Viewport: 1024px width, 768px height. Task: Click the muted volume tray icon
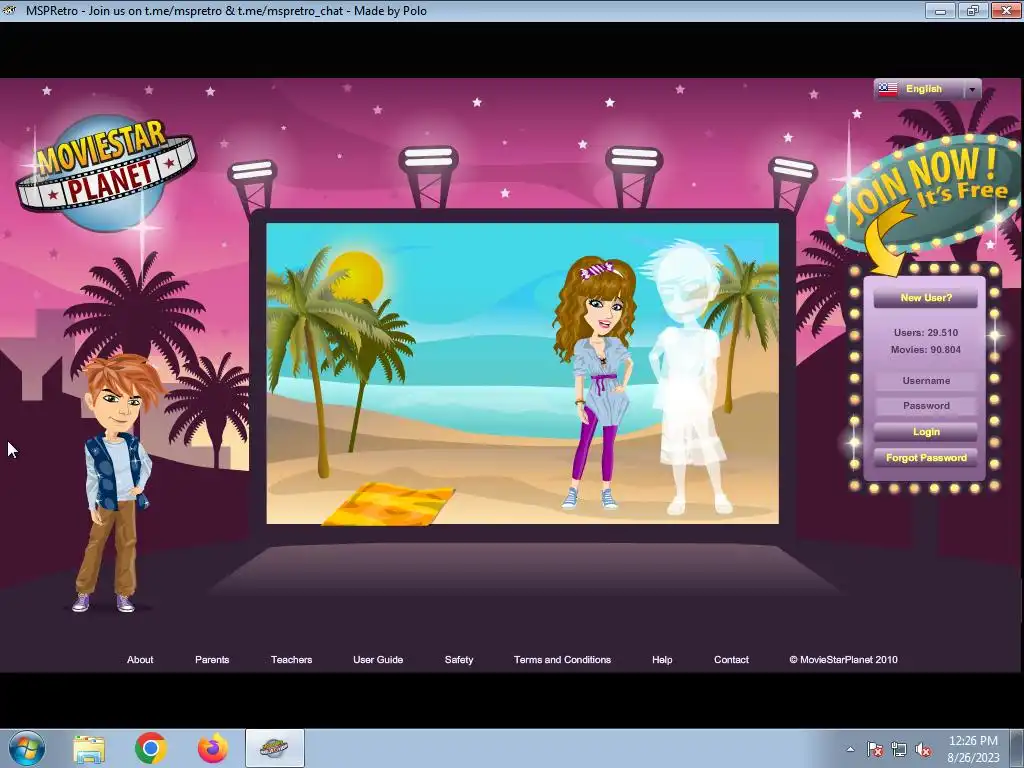coord(923,749)
